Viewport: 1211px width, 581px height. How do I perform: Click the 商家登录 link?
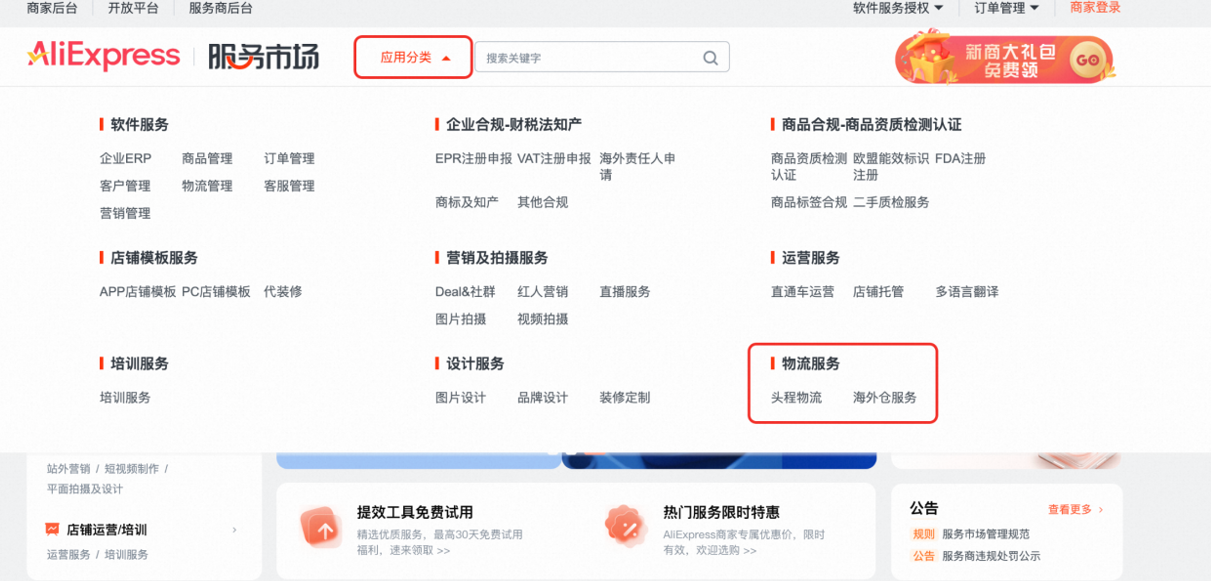1097,10
